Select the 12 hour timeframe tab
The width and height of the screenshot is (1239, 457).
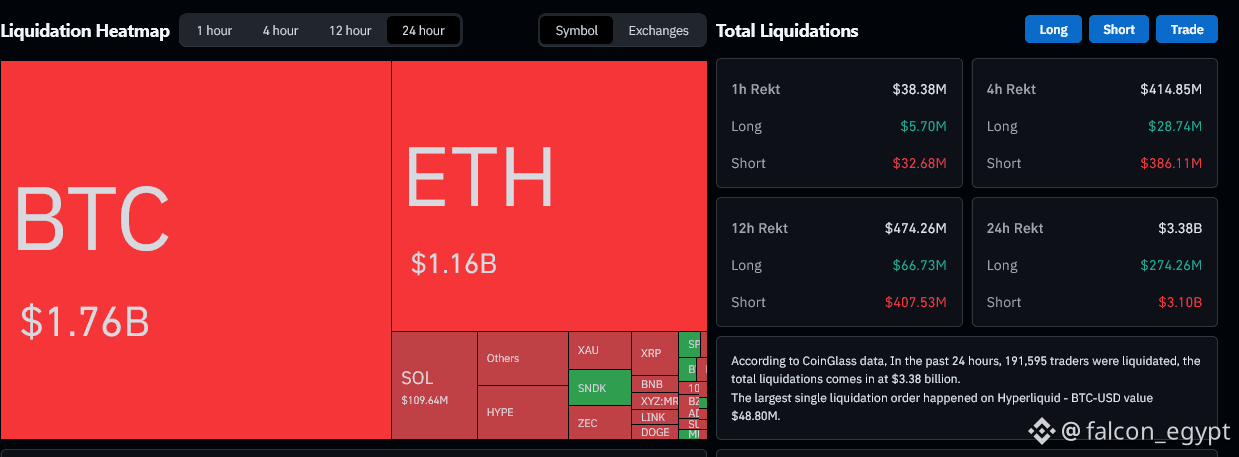[x=350, y=30]
